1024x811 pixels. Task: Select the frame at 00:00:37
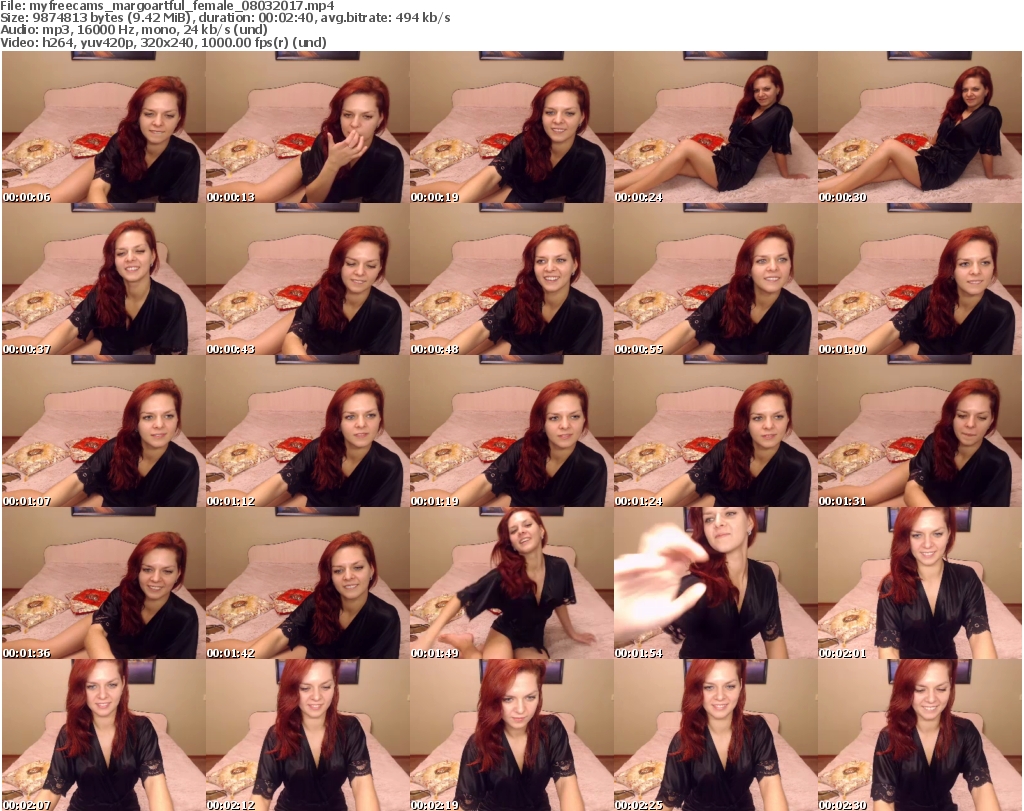(104, 279)
